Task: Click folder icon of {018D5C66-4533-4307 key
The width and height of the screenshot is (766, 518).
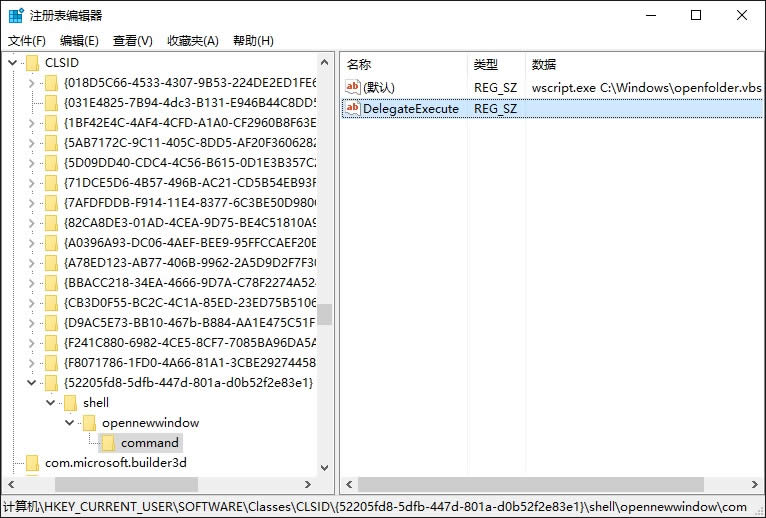Action: [x=51, y=83]
